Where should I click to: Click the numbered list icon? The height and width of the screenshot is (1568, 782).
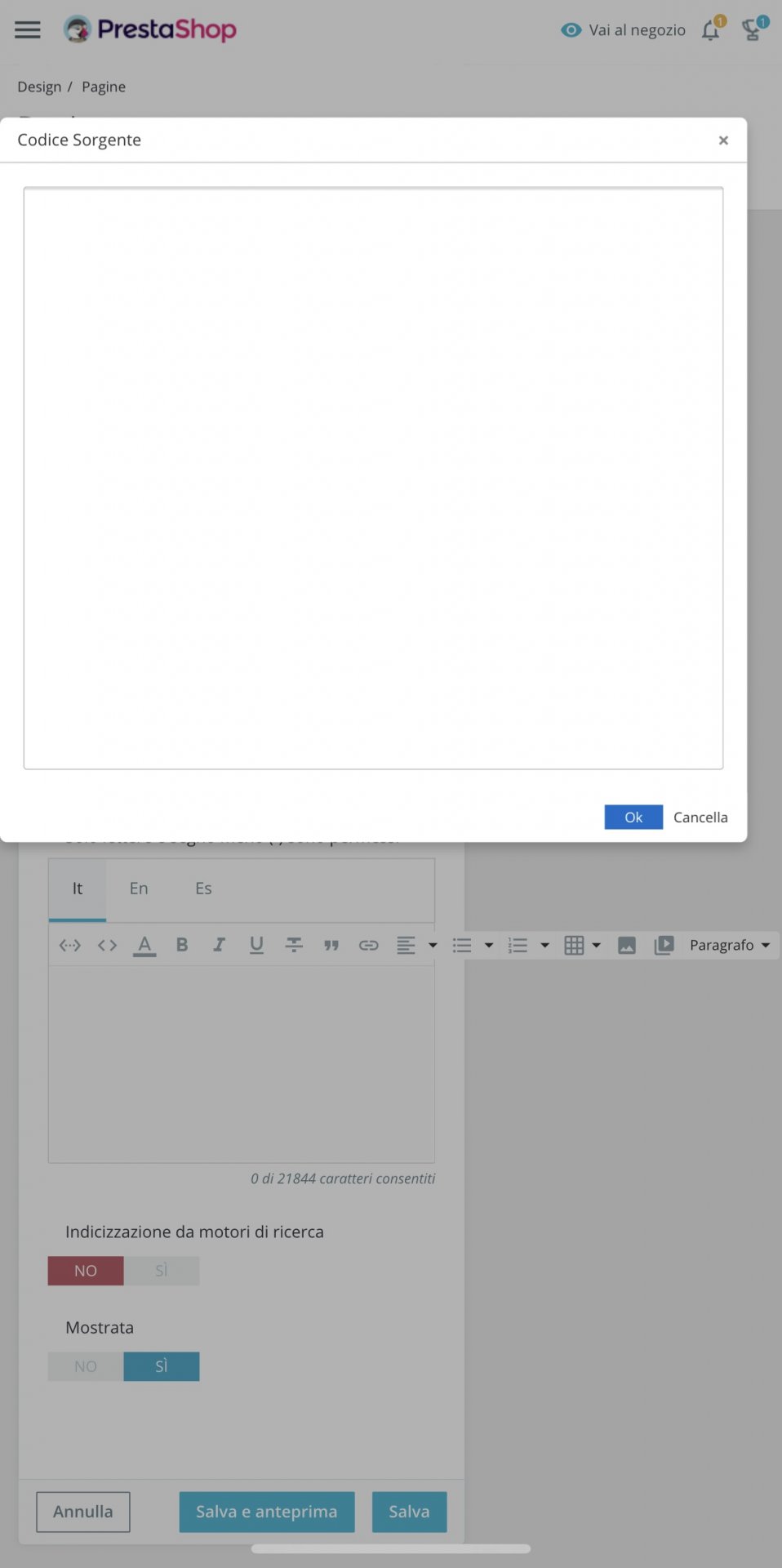(x=518, y=946)
